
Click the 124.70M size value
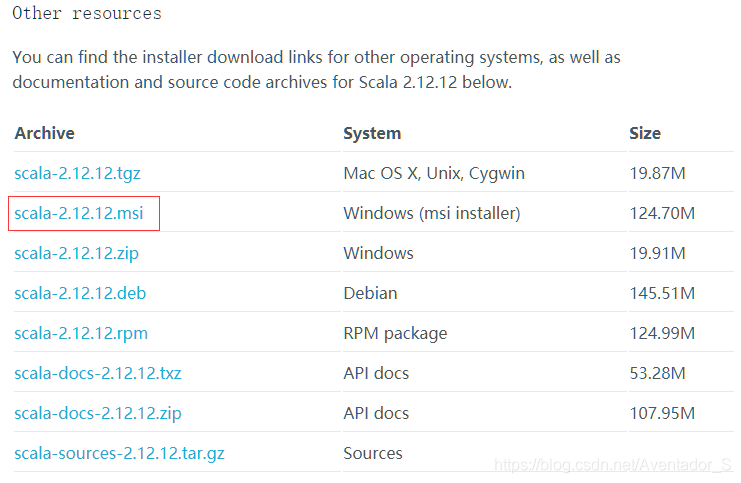click(662, 213)
